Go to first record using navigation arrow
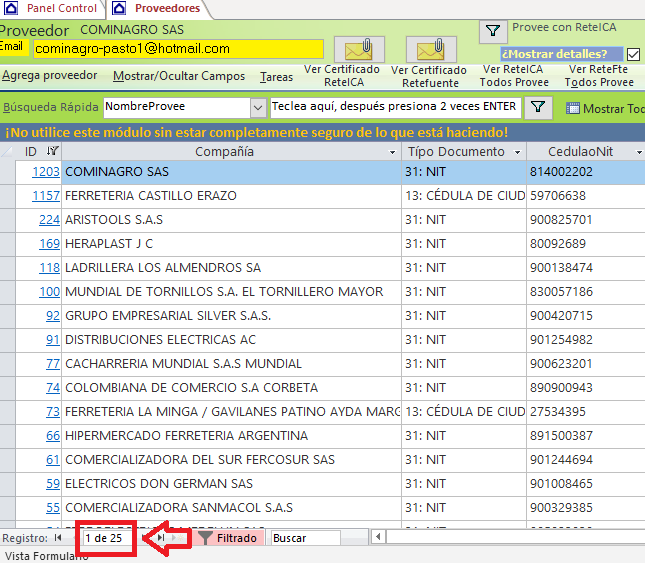This screenshot has width=645, height=563. (58, 538)
